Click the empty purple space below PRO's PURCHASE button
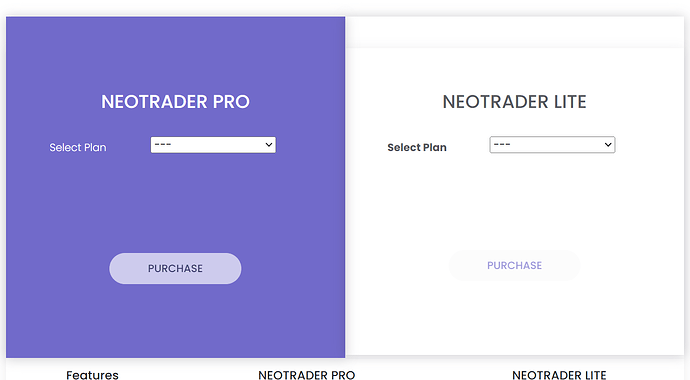Image resolution: width=690 pixels, height=380 pixels. 175,320
